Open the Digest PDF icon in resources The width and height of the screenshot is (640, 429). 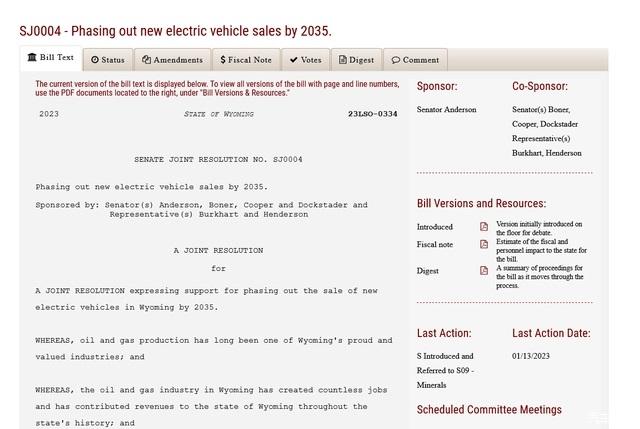484,271
